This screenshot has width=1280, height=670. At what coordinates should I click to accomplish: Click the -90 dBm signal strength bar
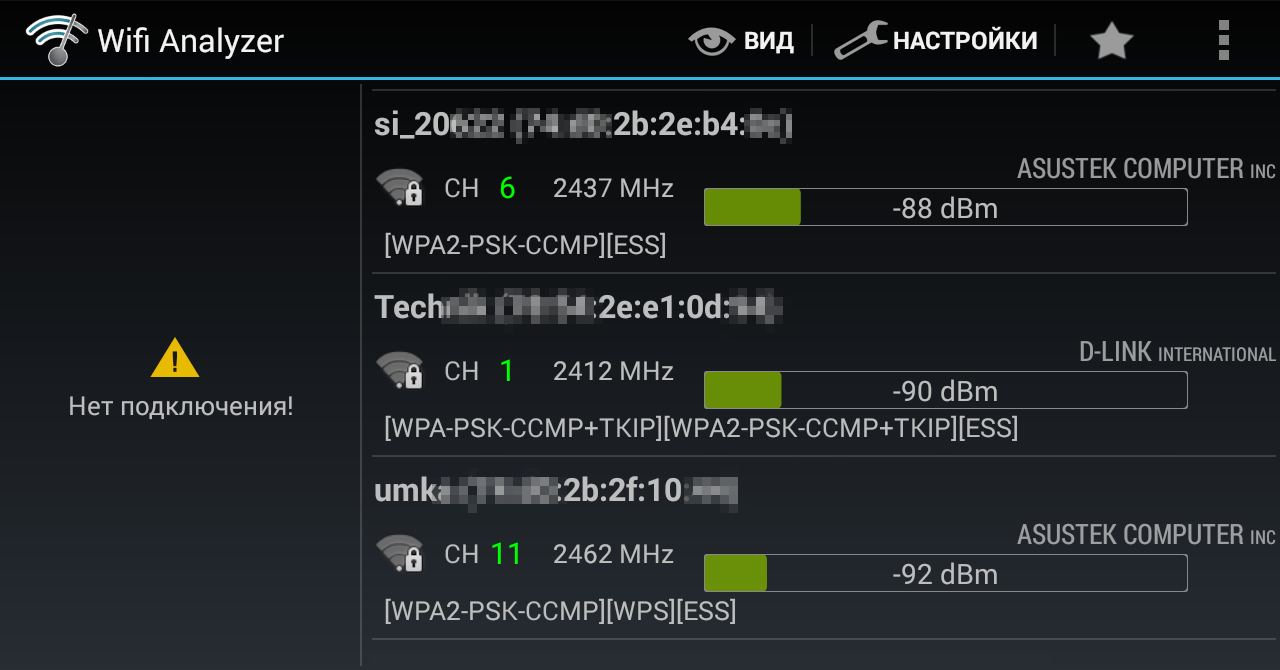945,390
